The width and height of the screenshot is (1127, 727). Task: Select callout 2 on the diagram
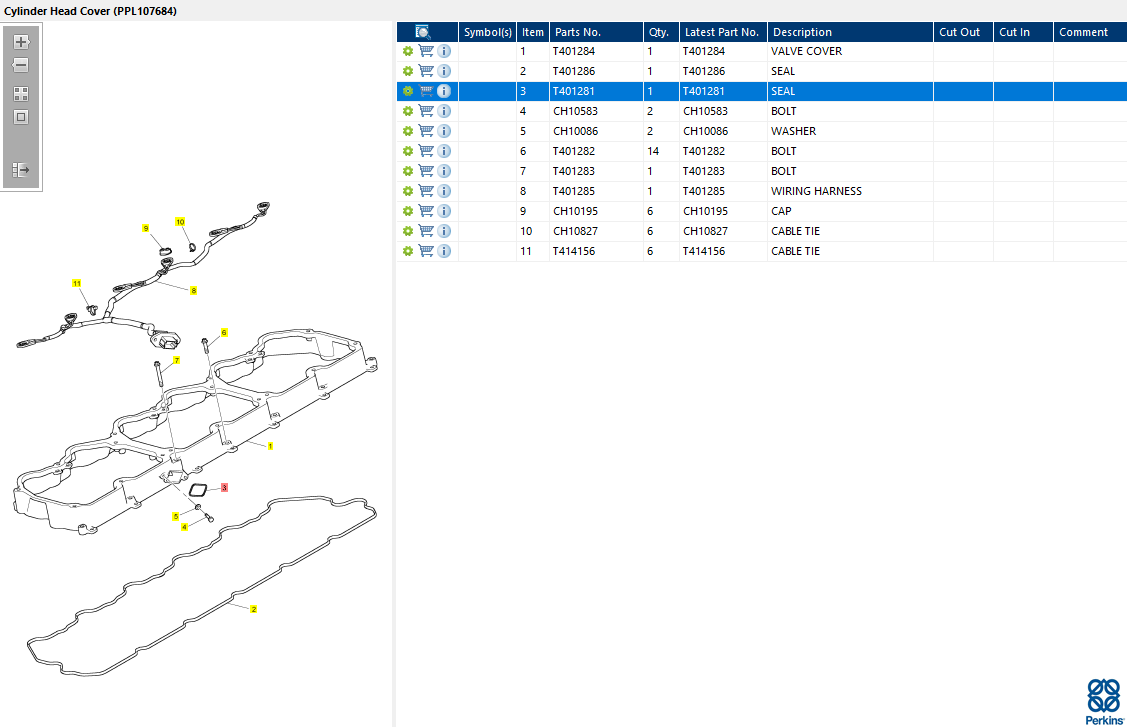point(253,609)
